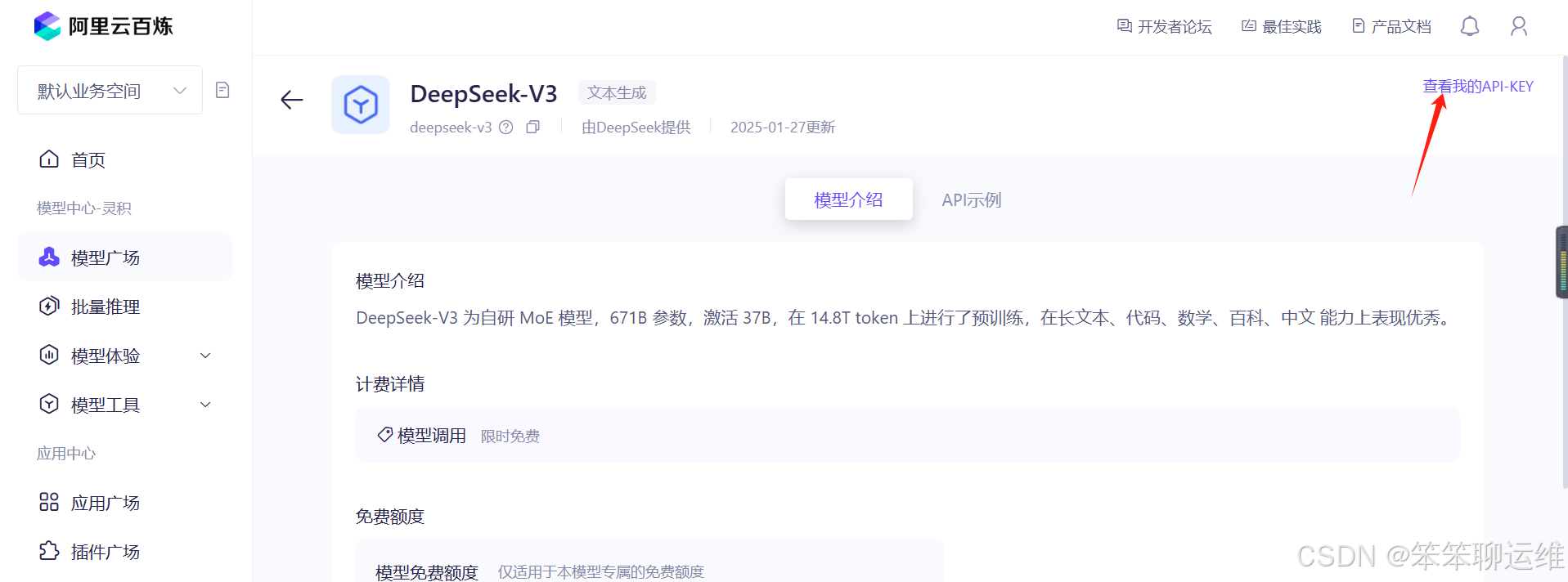Click the 免费额度 heading
1568x582 pixels.
tap(390, 517)
